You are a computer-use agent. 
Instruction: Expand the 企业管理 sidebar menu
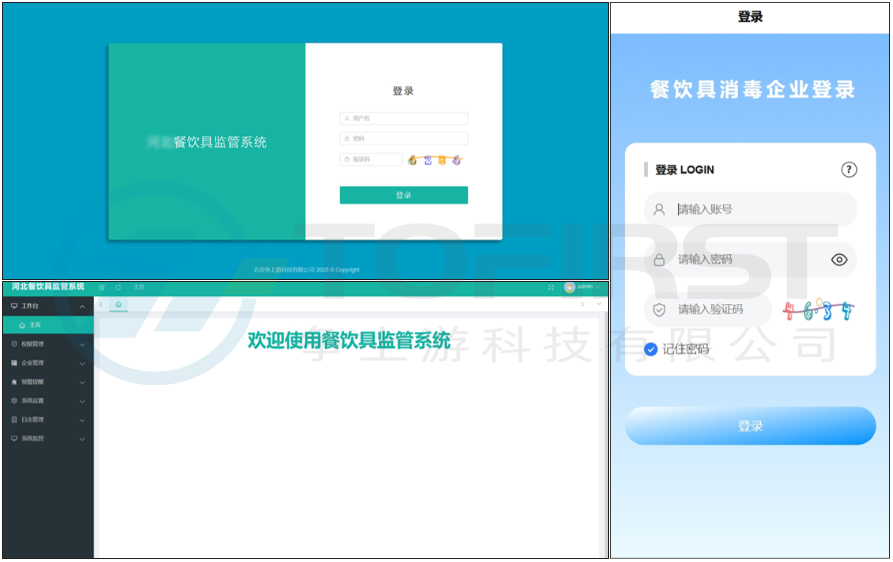click(x=47, y=363)
